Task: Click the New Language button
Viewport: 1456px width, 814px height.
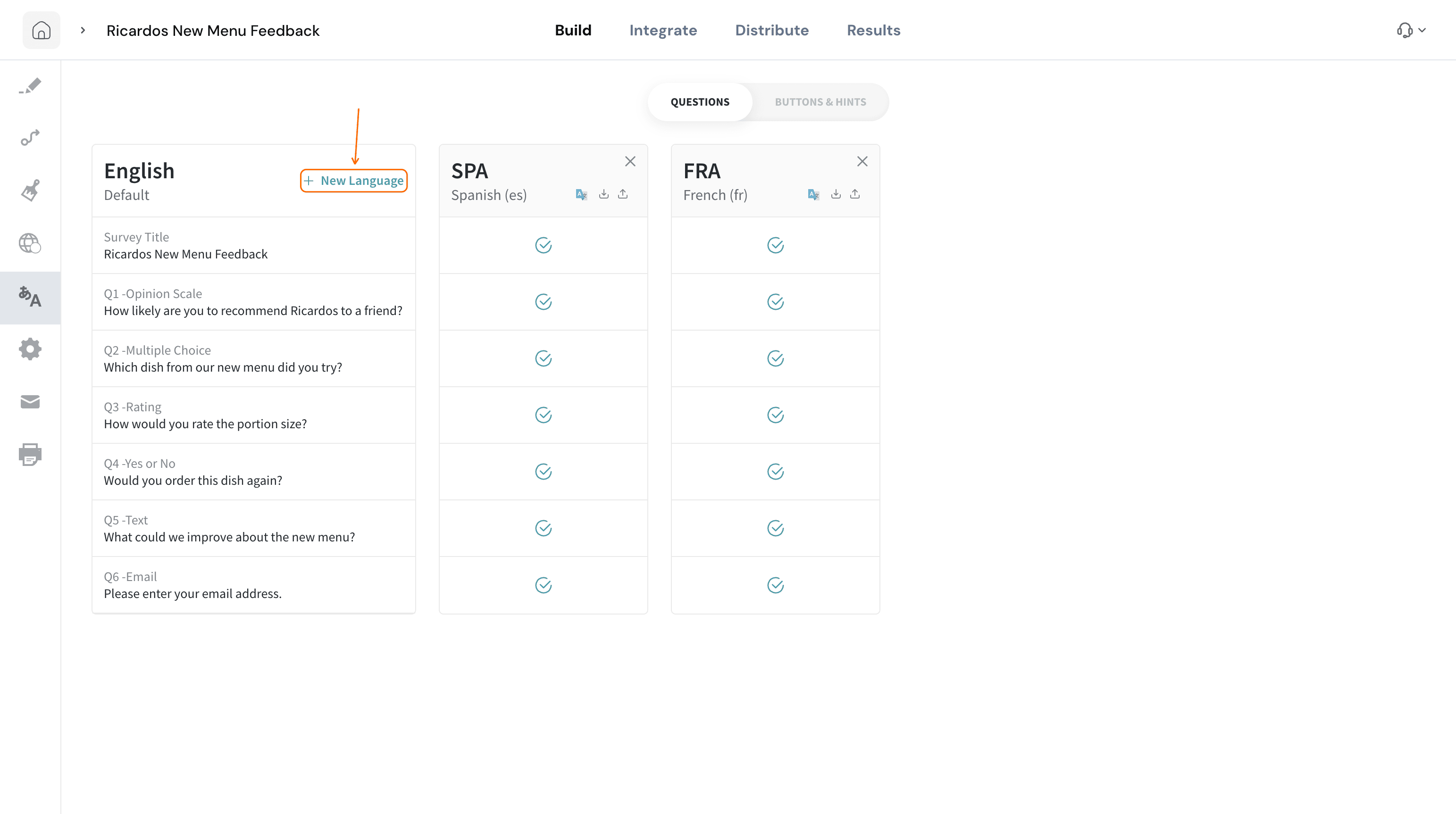Action: pos(354,181)
